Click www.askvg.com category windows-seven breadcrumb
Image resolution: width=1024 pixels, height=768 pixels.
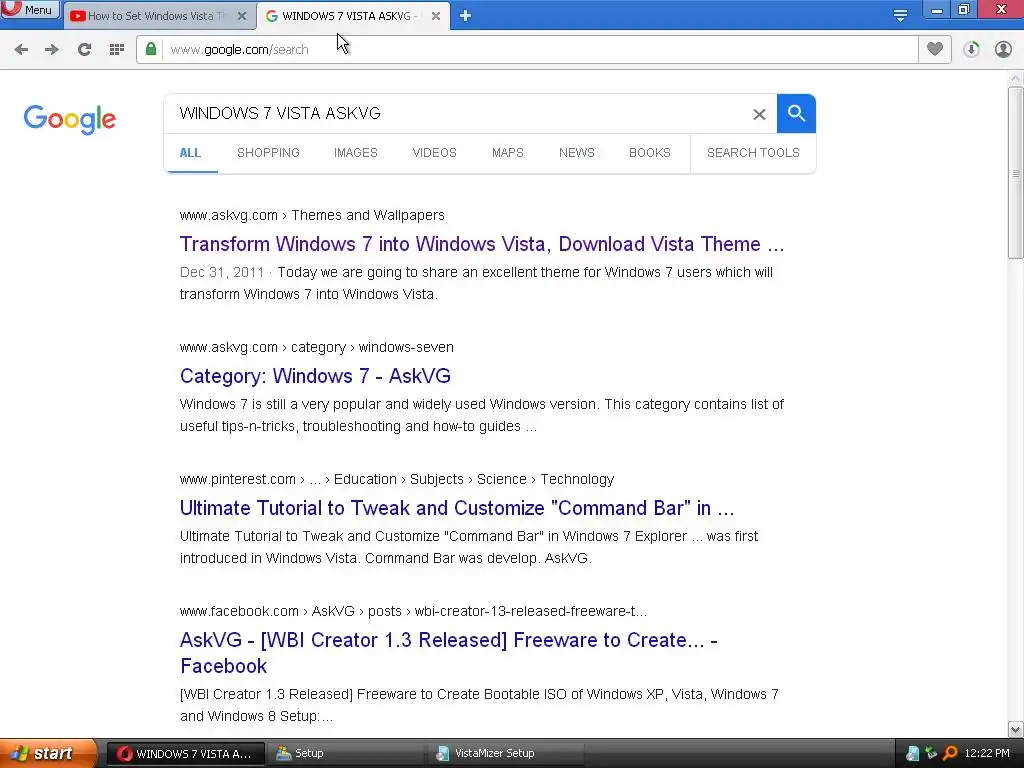(x=317, y=347)
